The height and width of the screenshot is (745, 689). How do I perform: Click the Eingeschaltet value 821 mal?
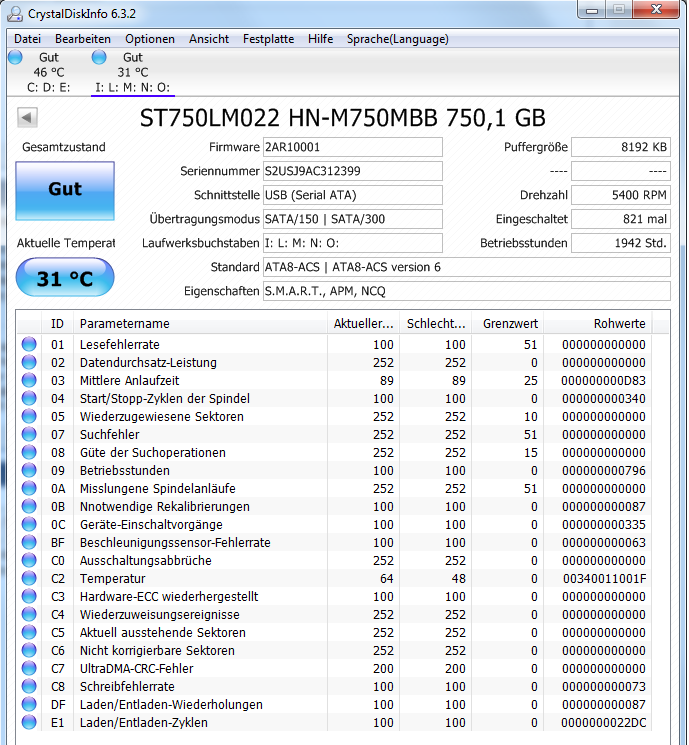[621, 219]
